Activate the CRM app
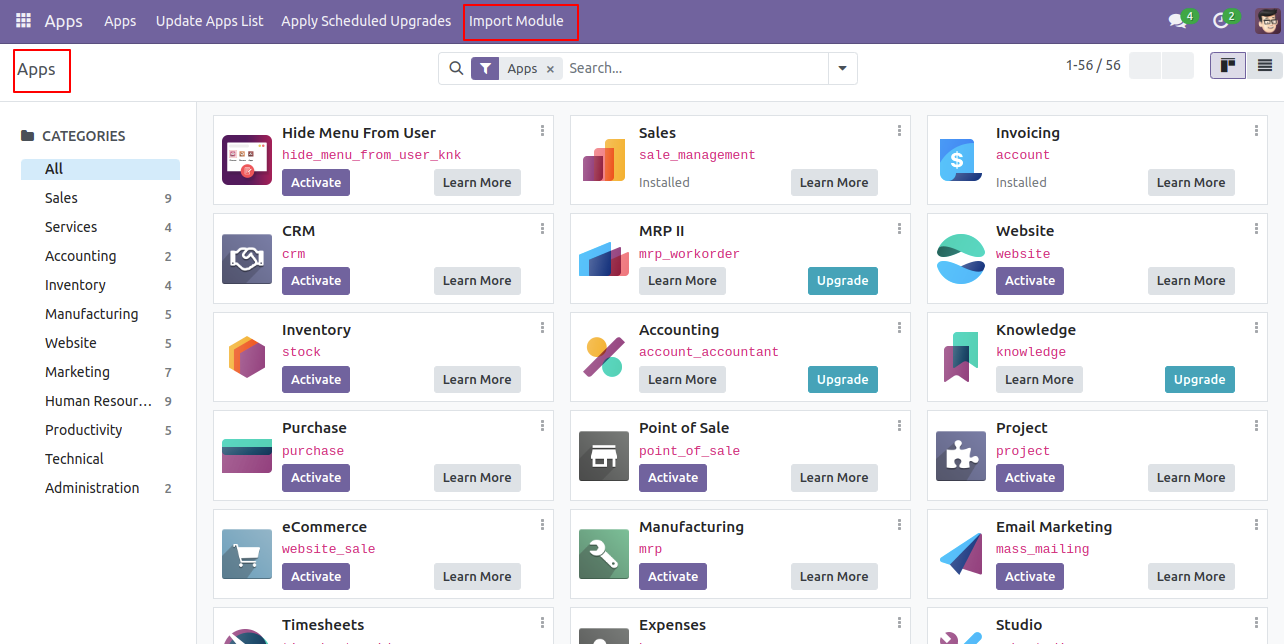The width and height of the screenshot is (1284, 644). [x=316, y=281]
